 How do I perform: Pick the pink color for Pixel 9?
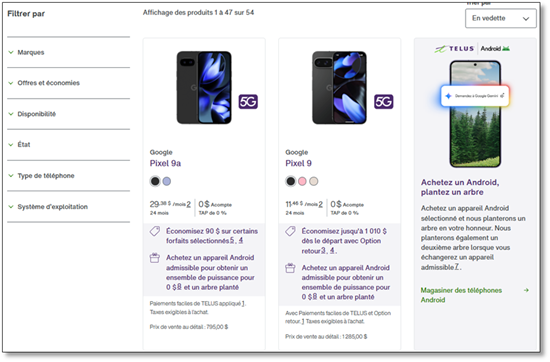click(x=302, y=181)
